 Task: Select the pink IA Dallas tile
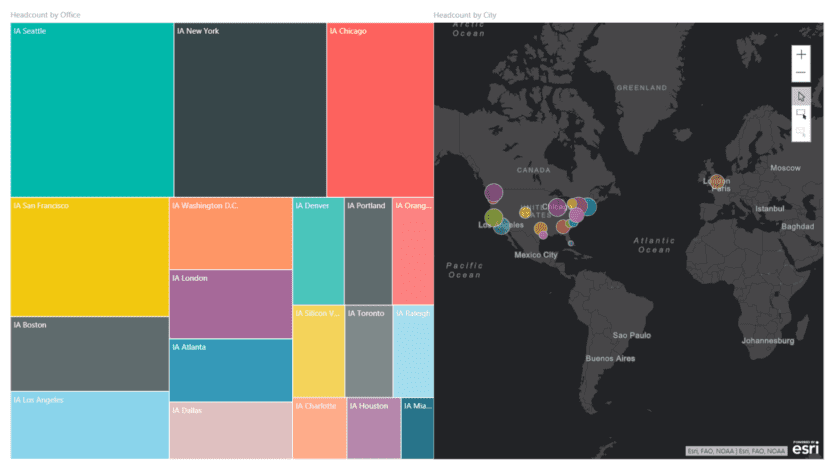click(231, 431)
